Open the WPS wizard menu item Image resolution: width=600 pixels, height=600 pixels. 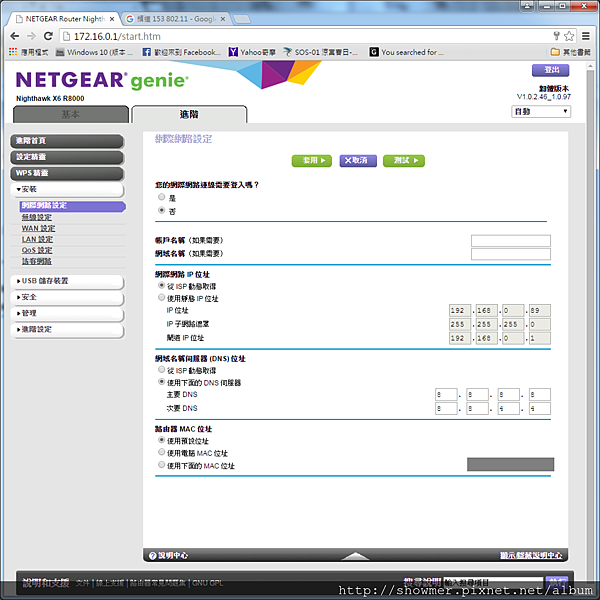click(67, 173)
